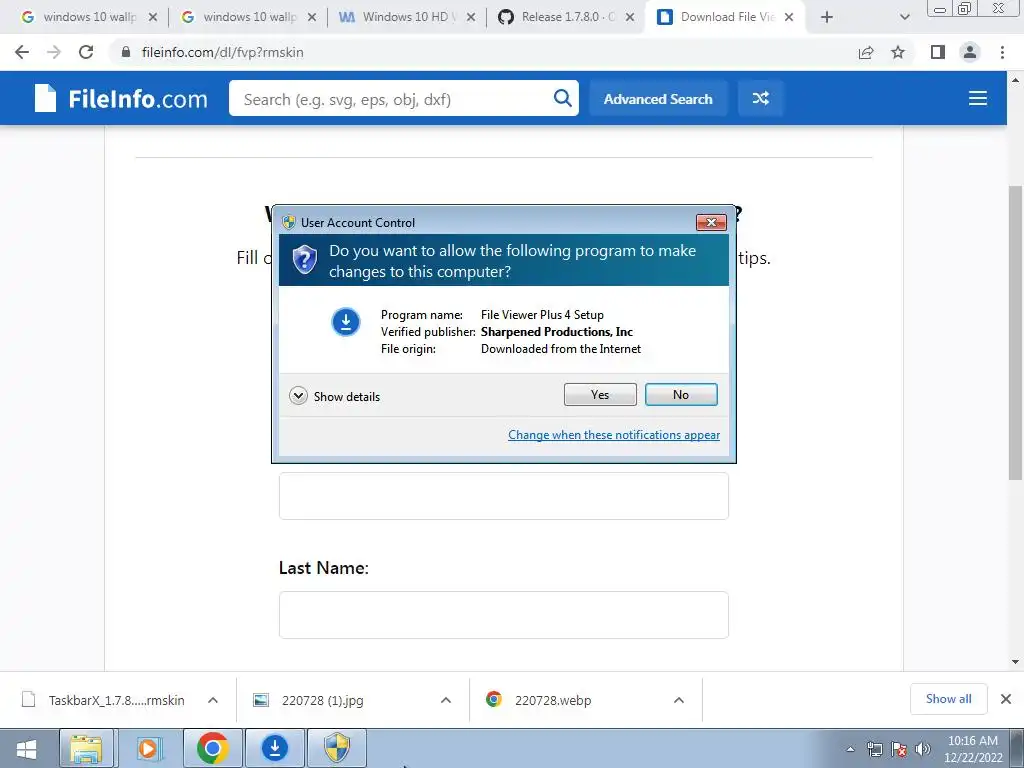Click the random shuffle icon button
The height and width of the screenshot is (768, 1024).
click(760, 99)
